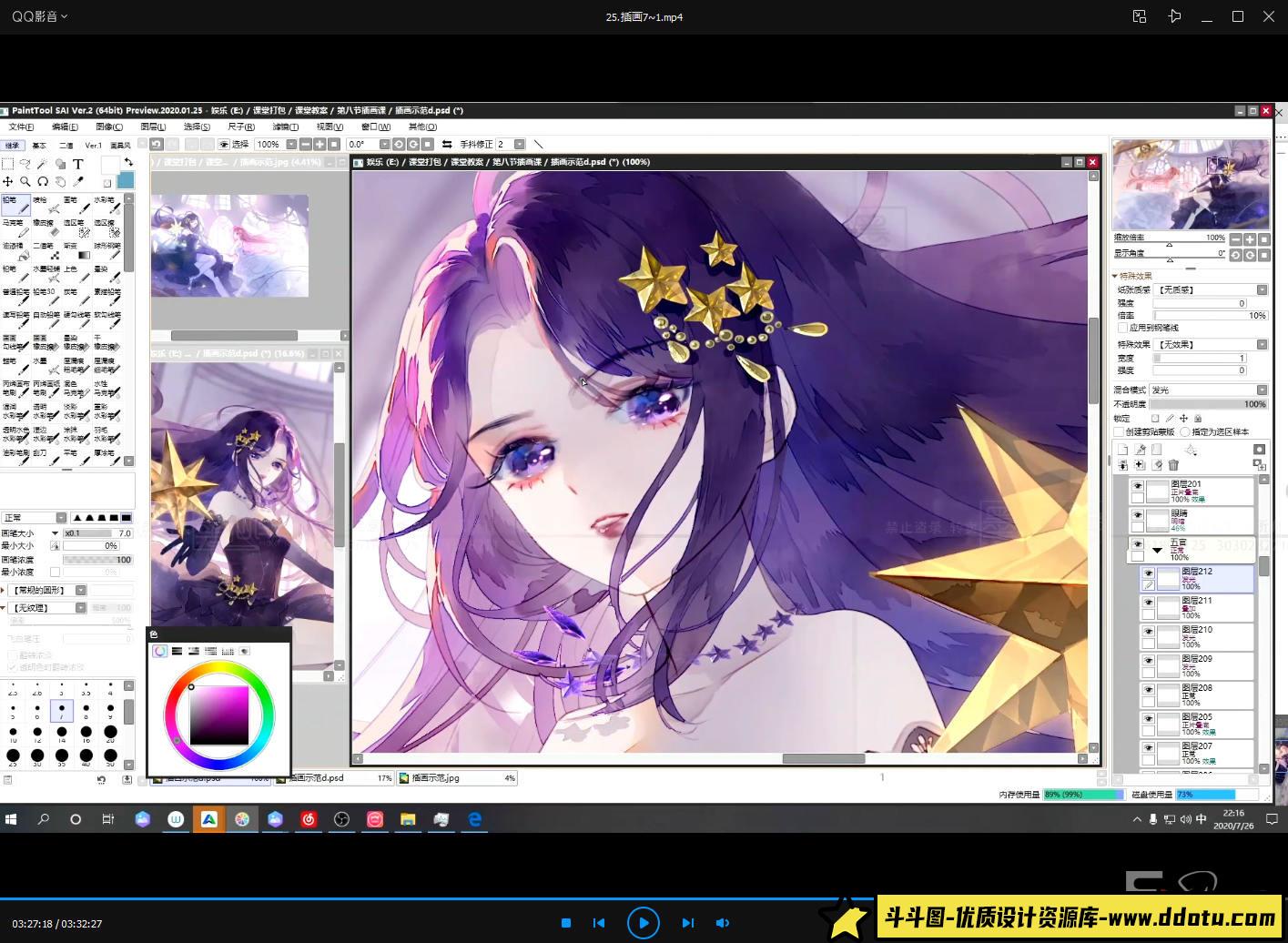The width and height of the screenshot is (1288, 943).
Task: Open the 编辑(E) menu
Action: (65, 127)
